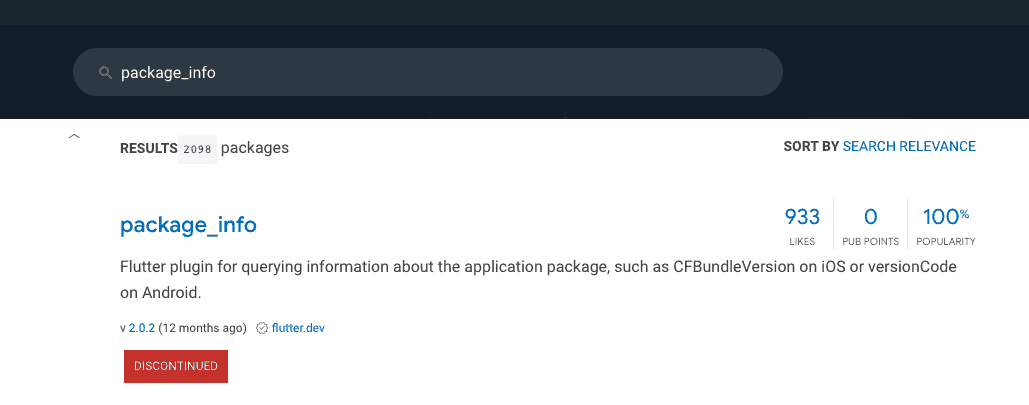Viewport: 1029px width, 405px height.
Task: Click the 2098 results count badge
Action: pyautogui.click(x=198, y=149)
